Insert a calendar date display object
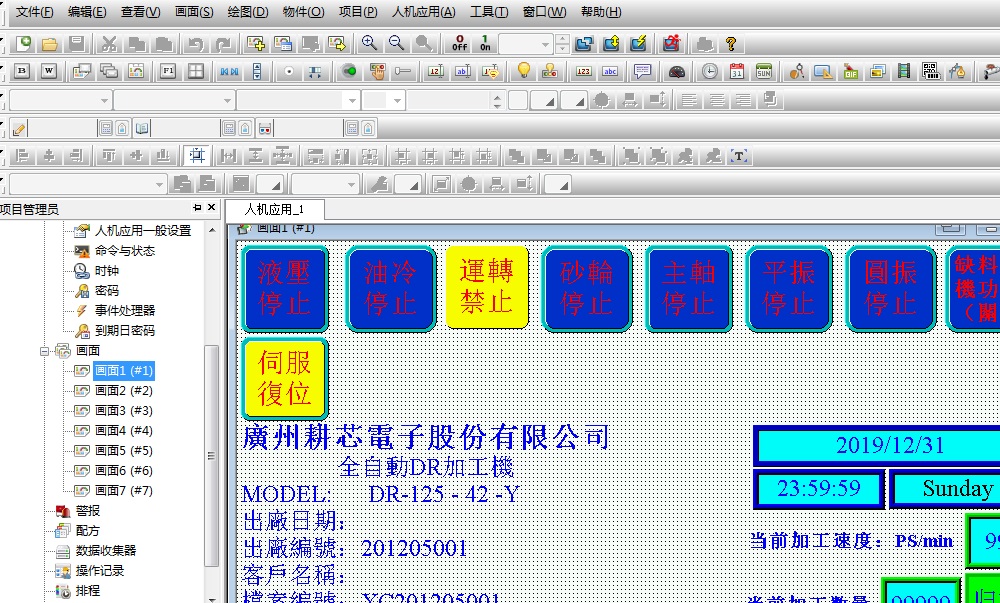 pyautogui.click(x=736, y=71)
